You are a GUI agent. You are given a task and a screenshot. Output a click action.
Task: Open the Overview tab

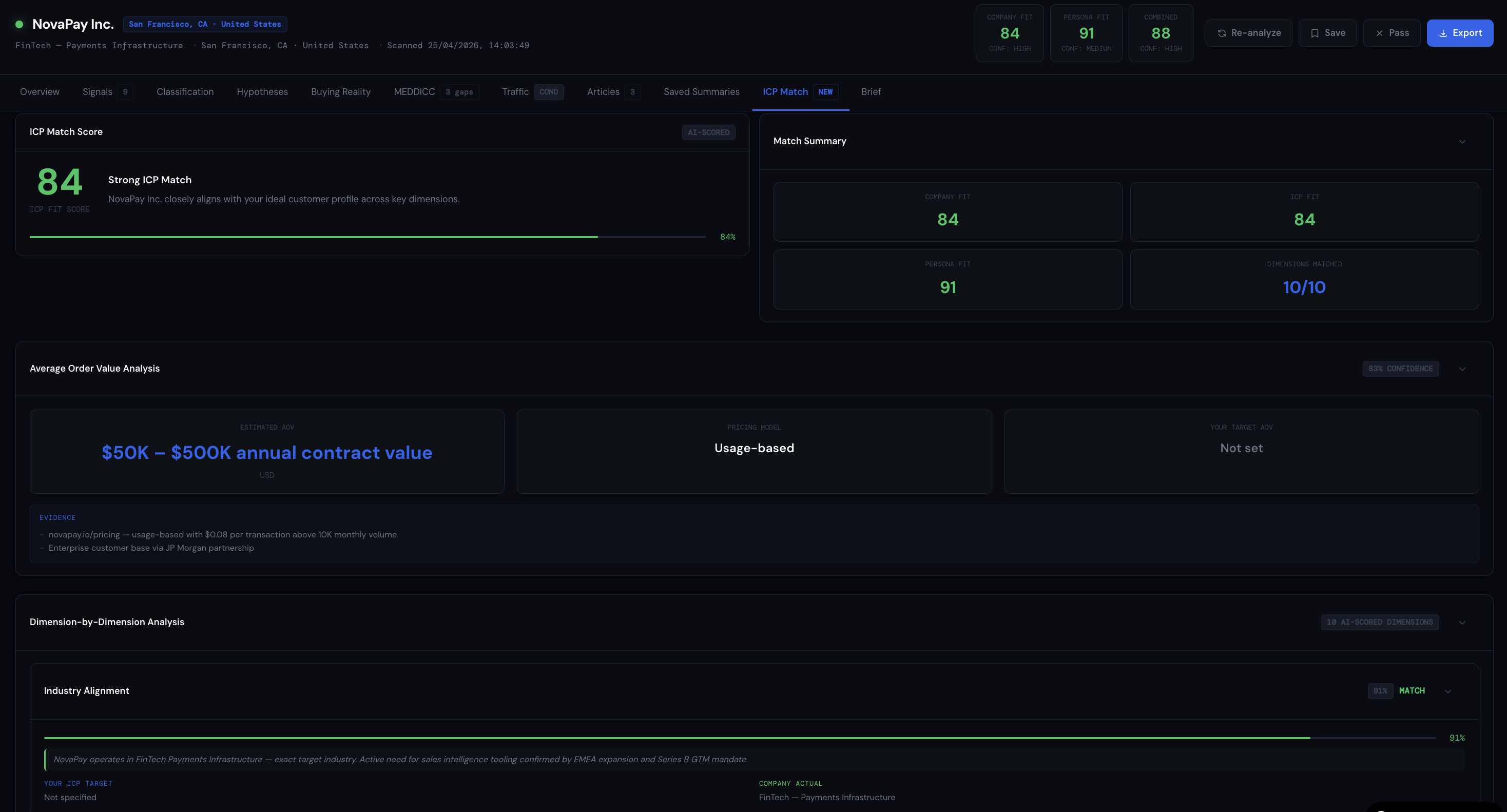pos(40,92)
